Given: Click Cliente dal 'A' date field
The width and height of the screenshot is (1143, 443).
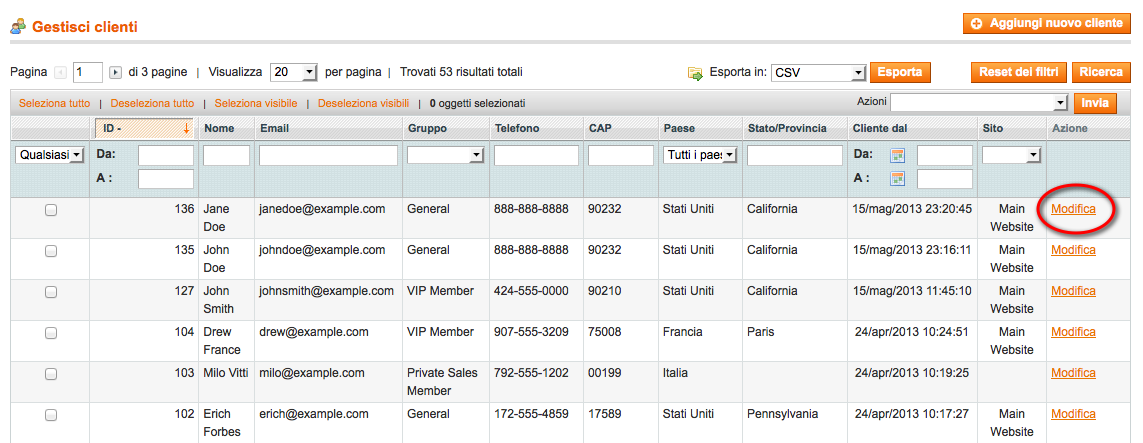Looking at the screenshot, I should [945, 179].
